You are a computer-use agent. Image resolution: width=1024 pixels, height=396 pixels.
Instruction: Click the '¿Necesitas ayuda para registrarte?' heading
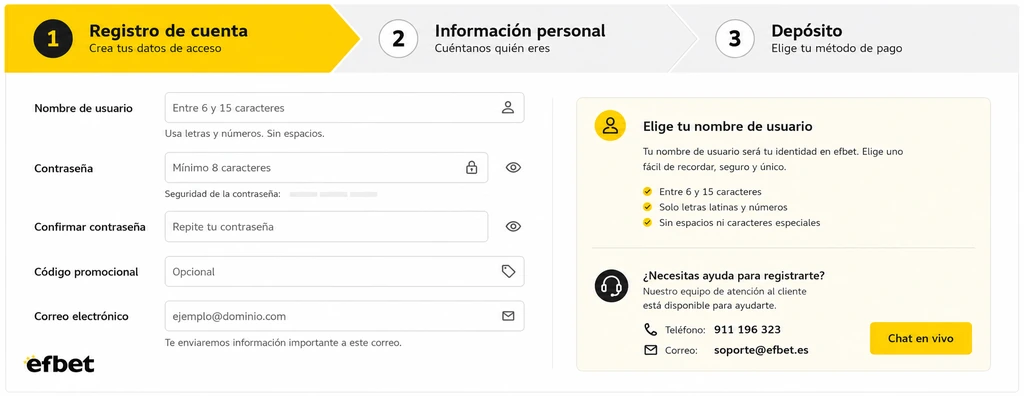[x=733, y=276]
